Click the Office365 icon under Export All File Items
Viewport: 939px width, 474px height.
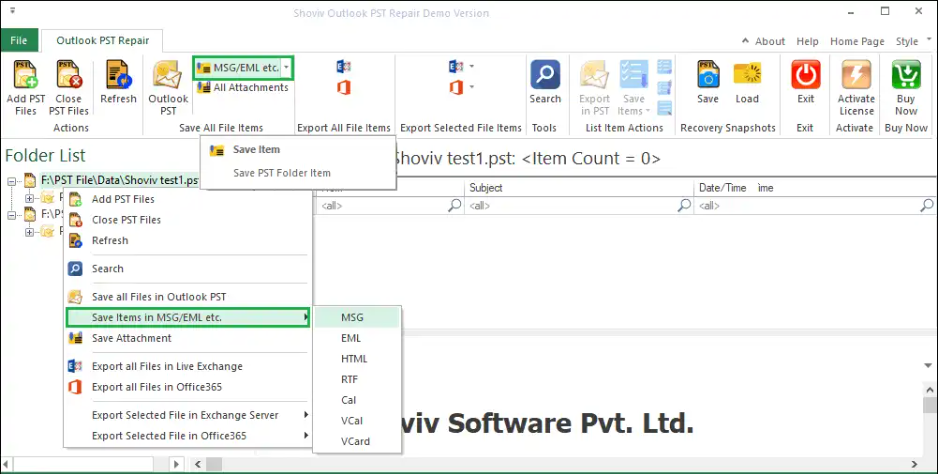coord(343,87)
